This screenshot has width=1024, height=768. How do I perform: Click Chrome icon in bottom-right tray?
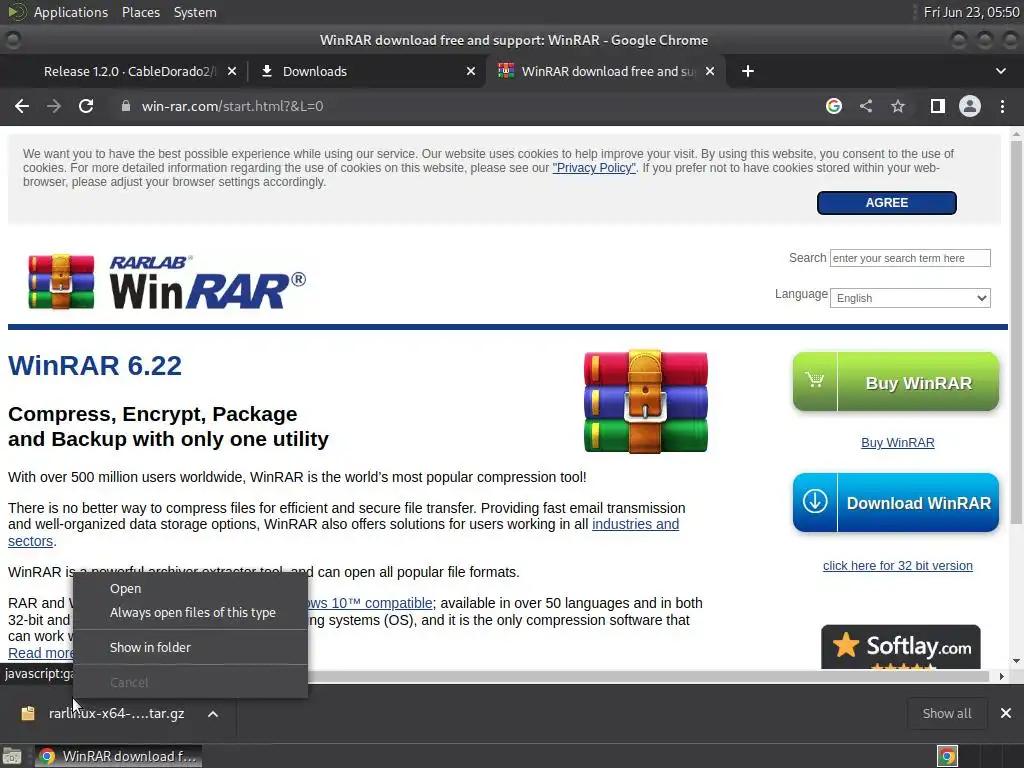coord(947,757)
